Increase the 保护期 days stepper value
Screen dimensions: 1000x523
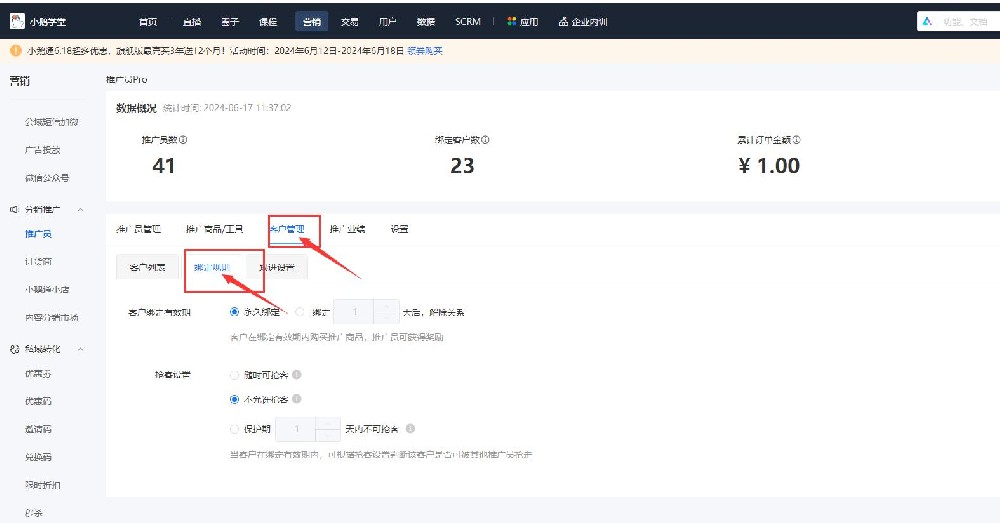328,423
